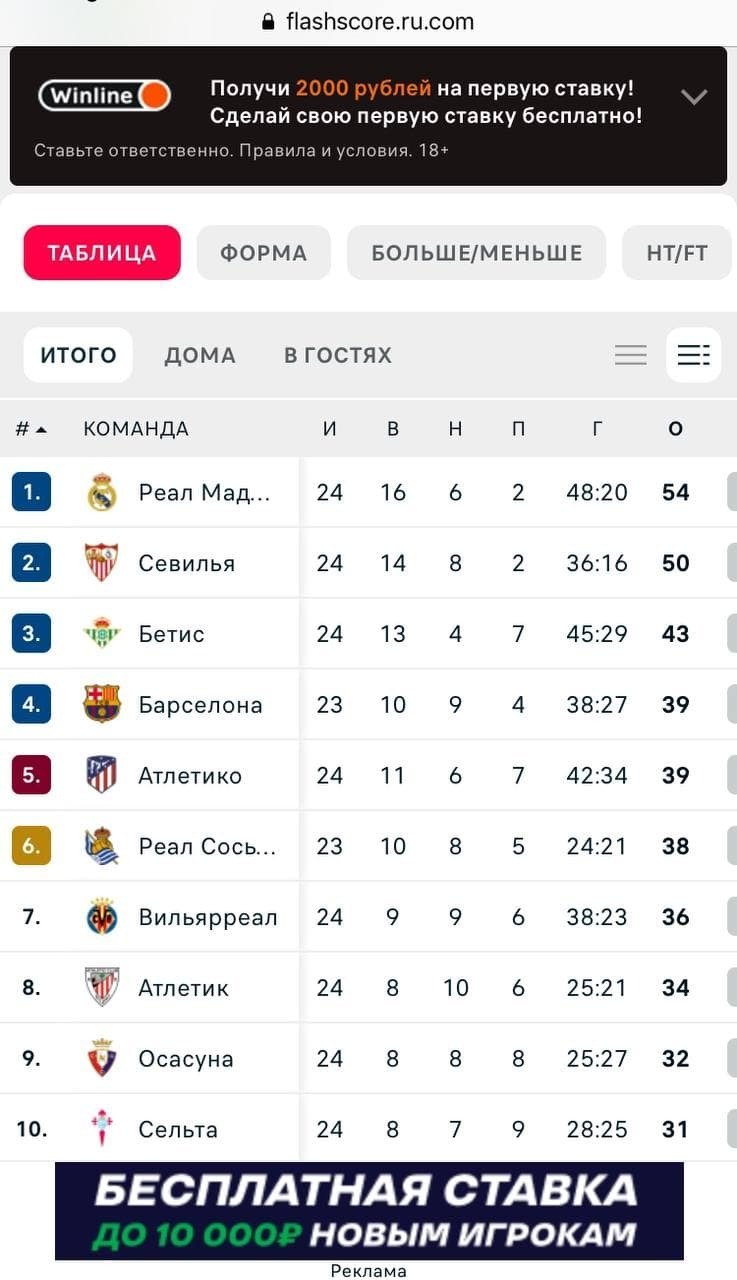Click the Atlético Madrid club crest
Viewport: 737px width, 1280px height.
(102, 775)
